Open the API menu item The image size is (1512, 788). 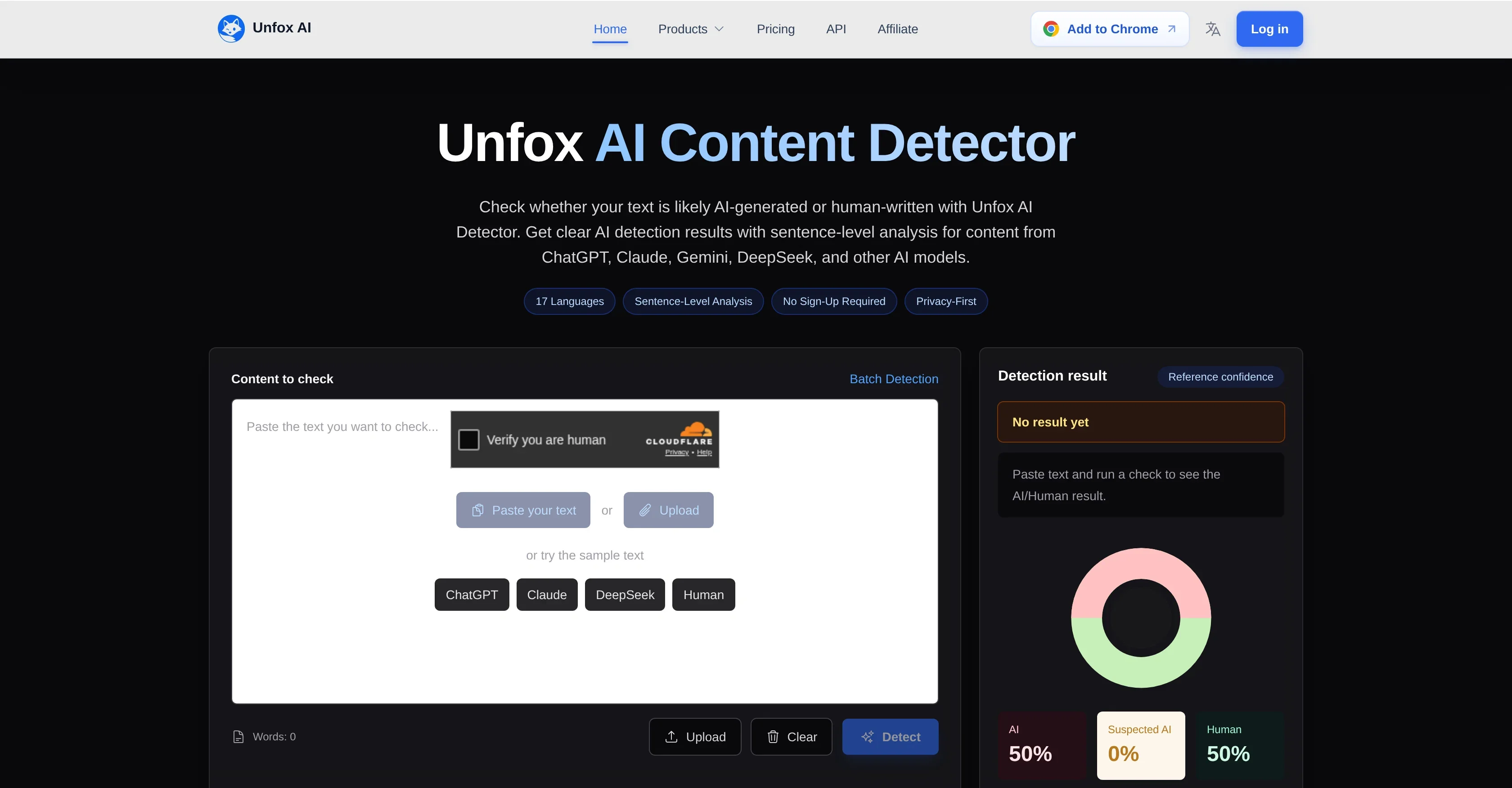[836, 29]
